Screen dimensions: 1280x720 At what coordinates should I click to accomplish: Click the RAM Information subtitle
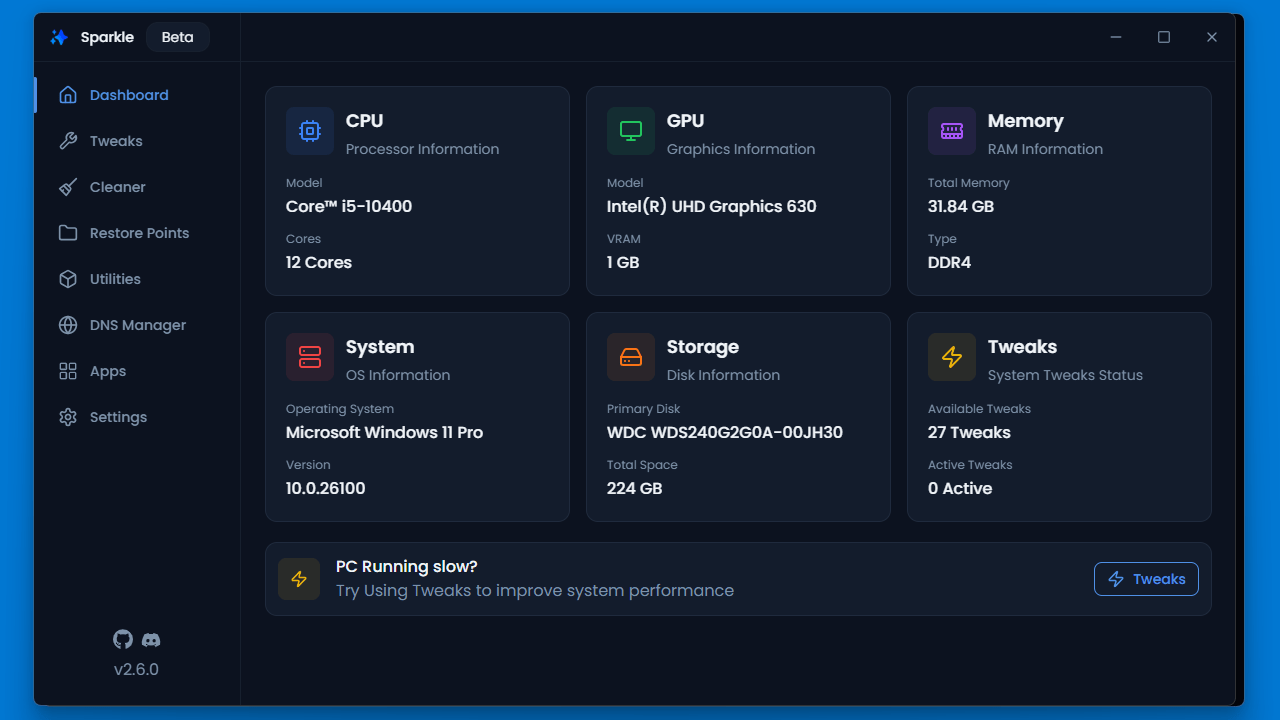coord(1045,149)
